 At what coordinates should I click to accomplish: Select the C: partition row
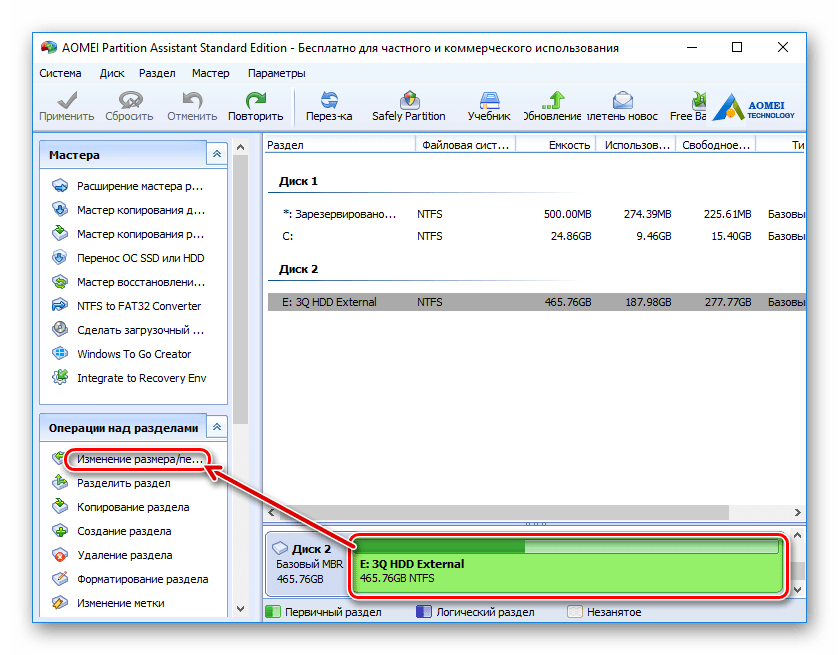click(x=536, y=236)
